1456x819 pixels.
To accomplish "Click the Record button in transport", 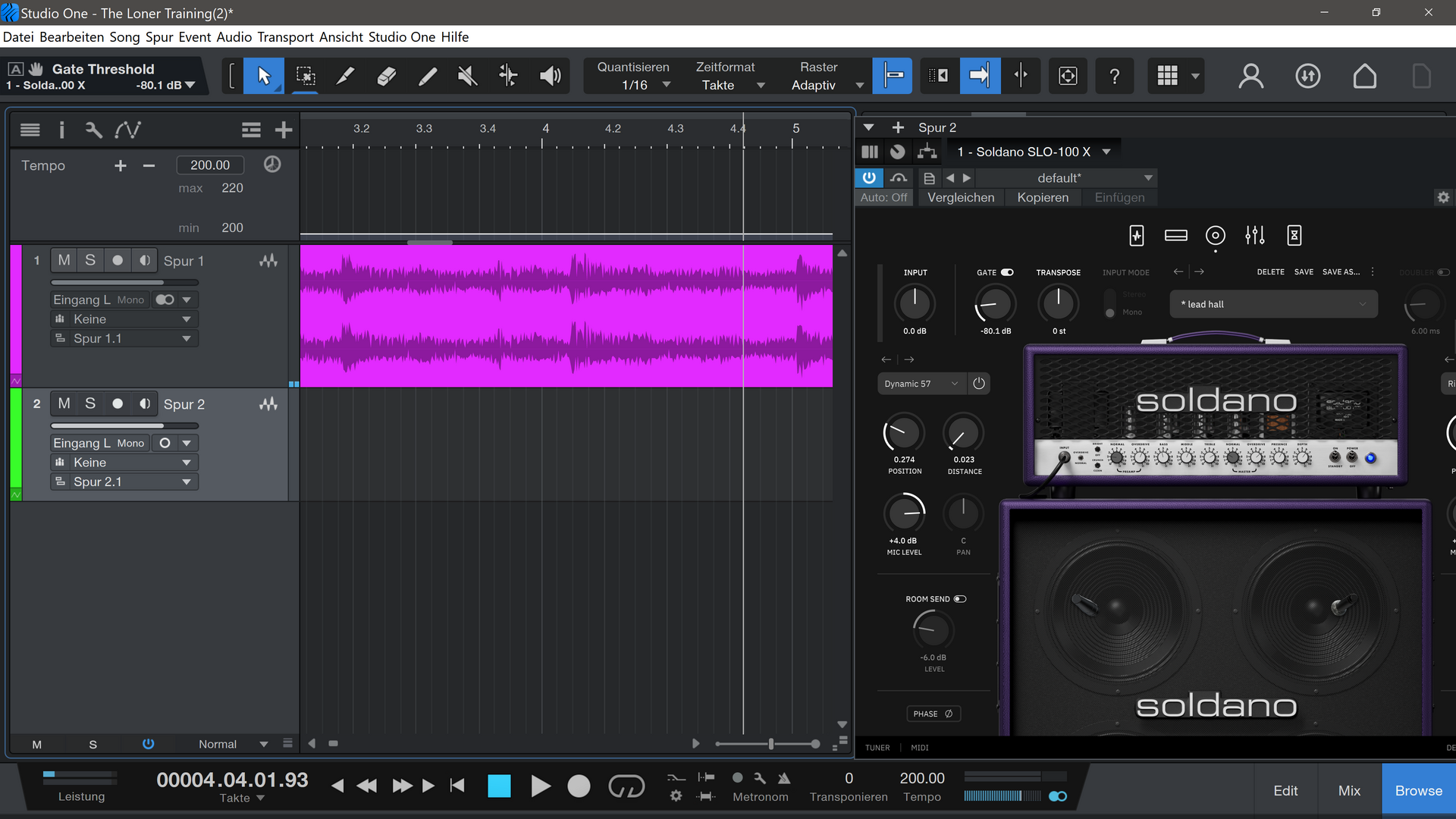I will point(579,786).
